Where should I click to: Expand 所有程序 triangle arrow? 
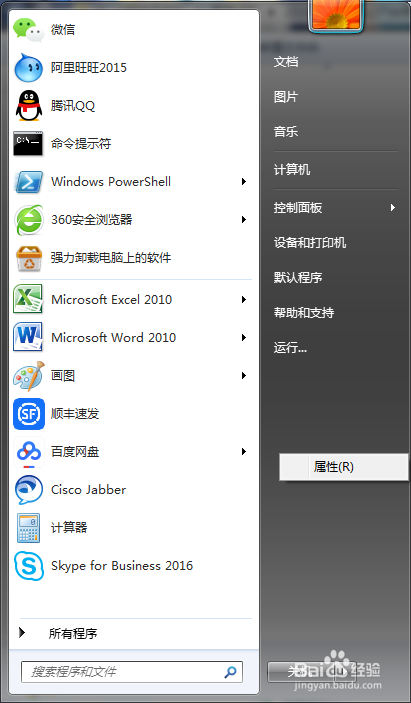(x=22, y=633)
